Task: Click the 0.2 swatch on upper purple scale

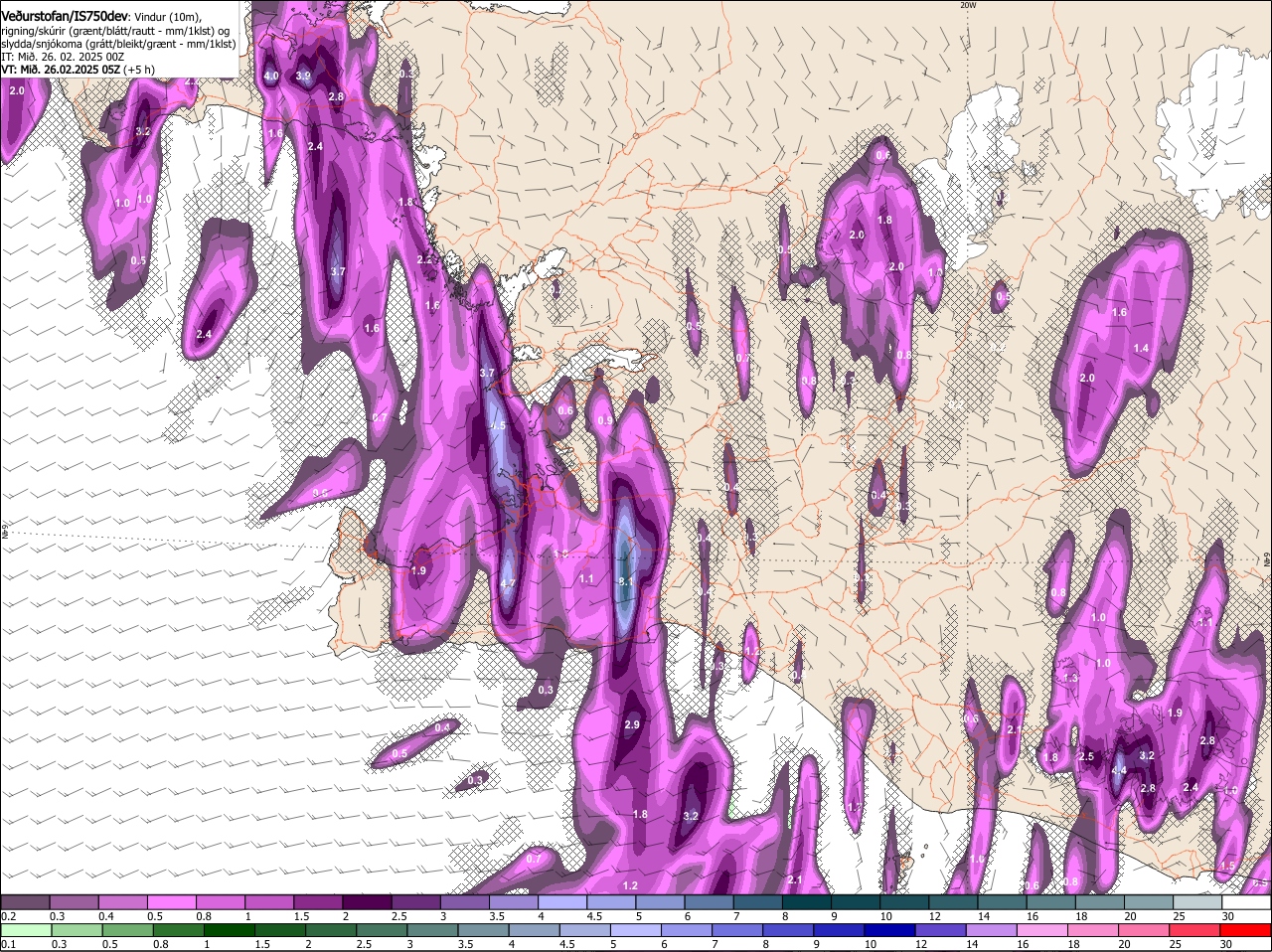Action: tap(25, 901)
